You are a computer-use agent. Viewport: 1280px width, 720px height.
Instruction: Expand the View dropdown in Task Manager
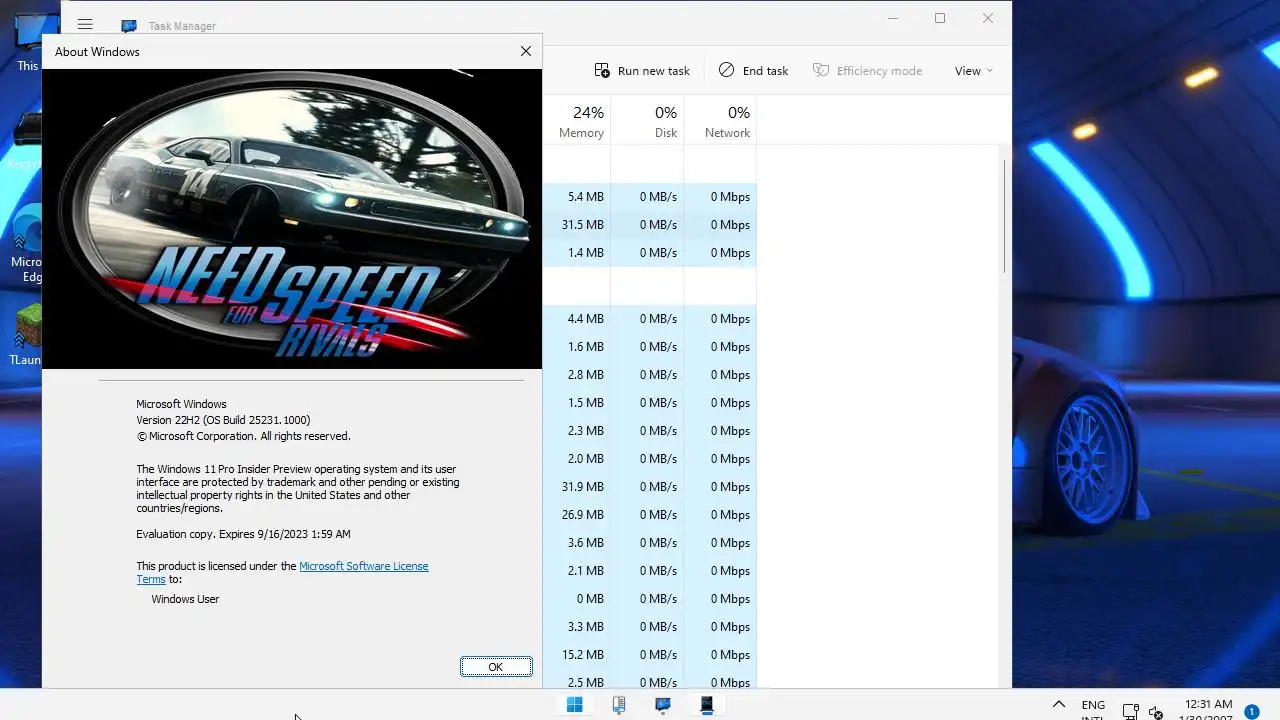pyautogui.click(x=973, y=70)
